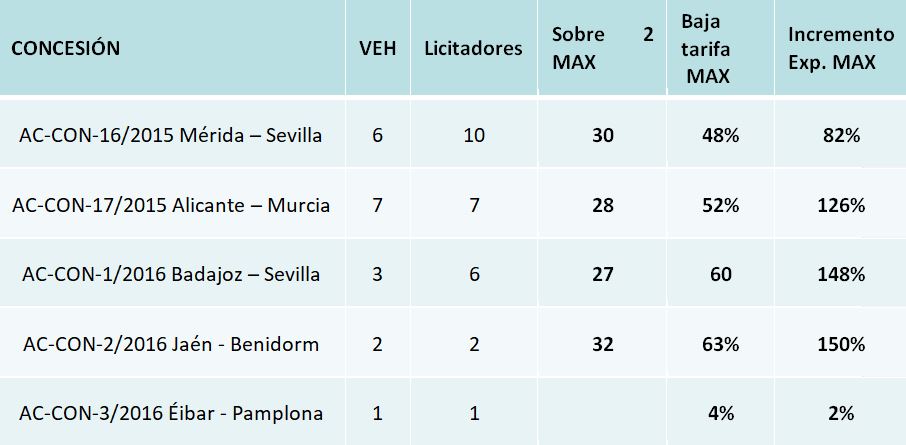
Task: Select the 52% Baja tarifa cell
Action: tap(720, 205)
